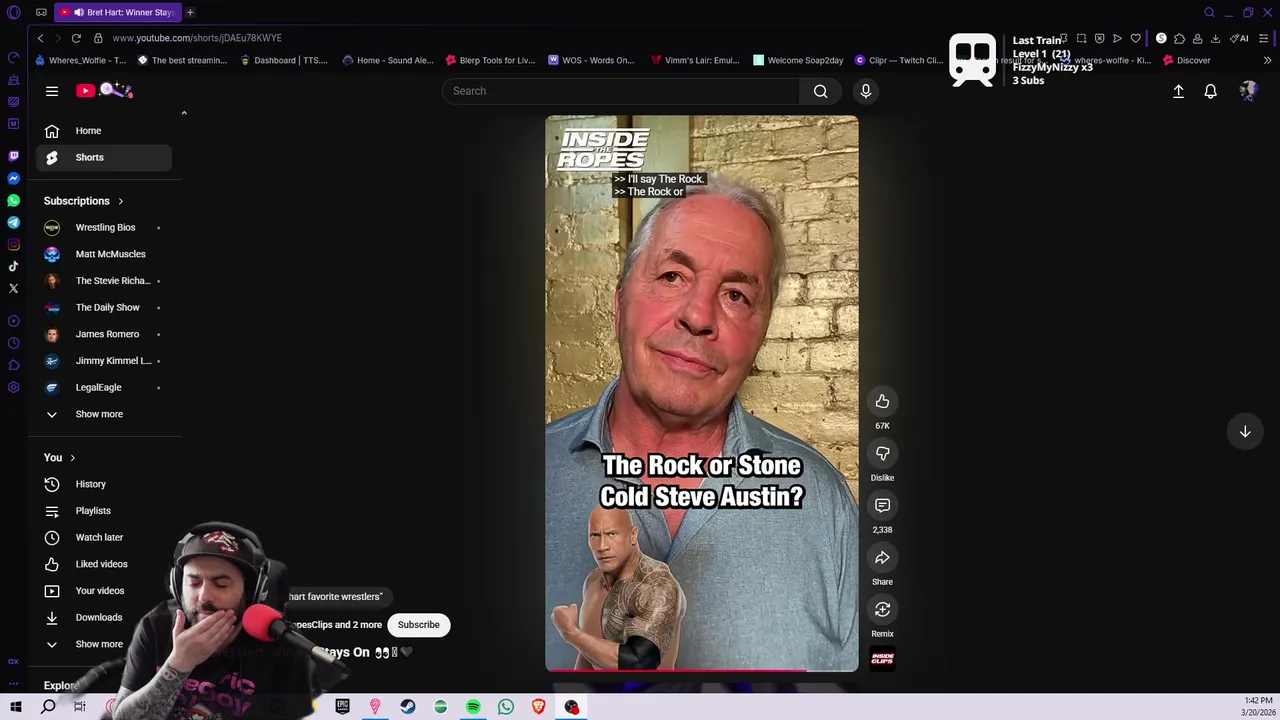Open Spotify from the taskbar
Screen dimensions: 1280x720
tap(473, 707)
